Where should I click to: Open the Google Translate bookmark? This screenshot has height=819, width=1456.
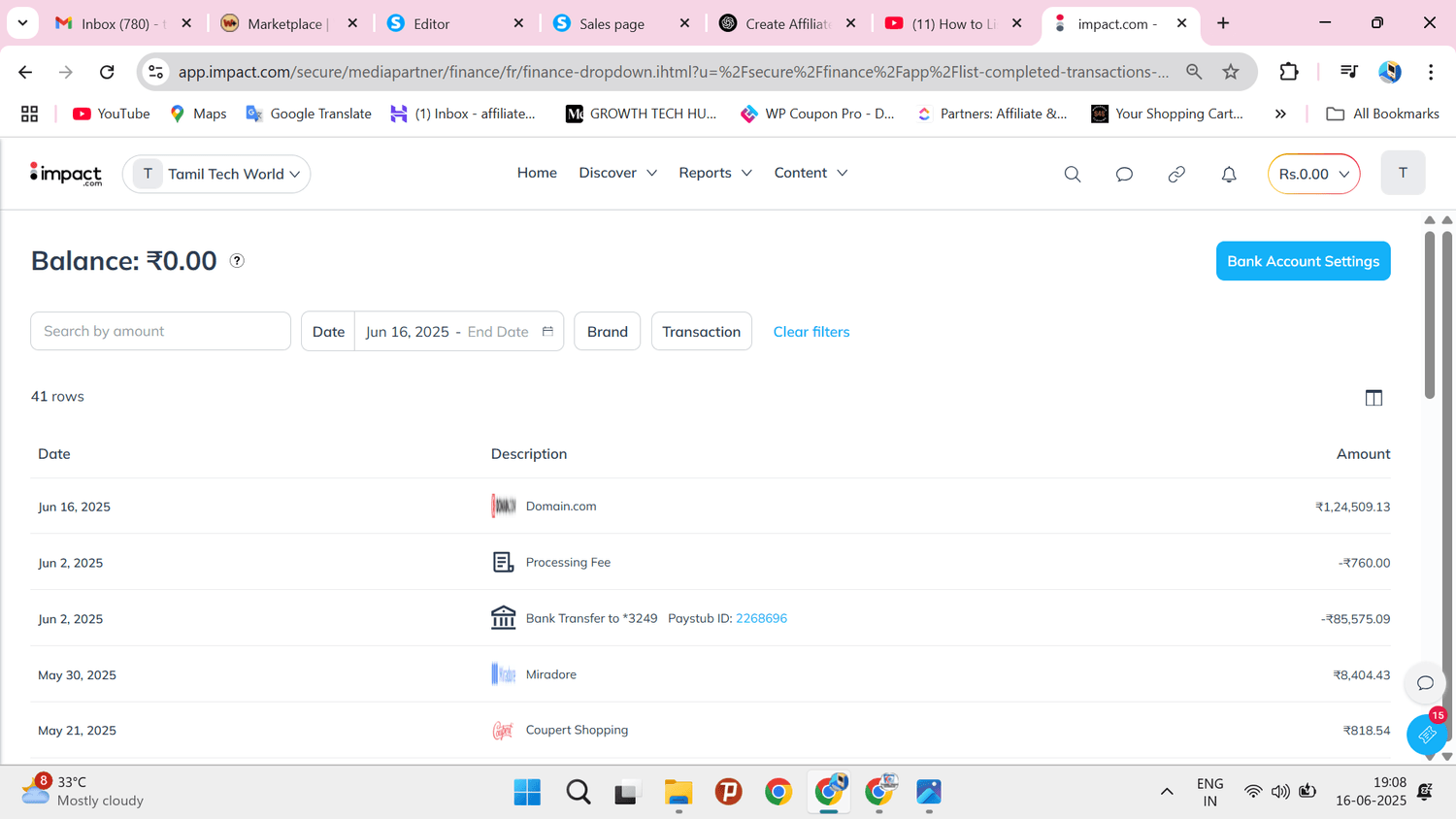click(308, 114)
